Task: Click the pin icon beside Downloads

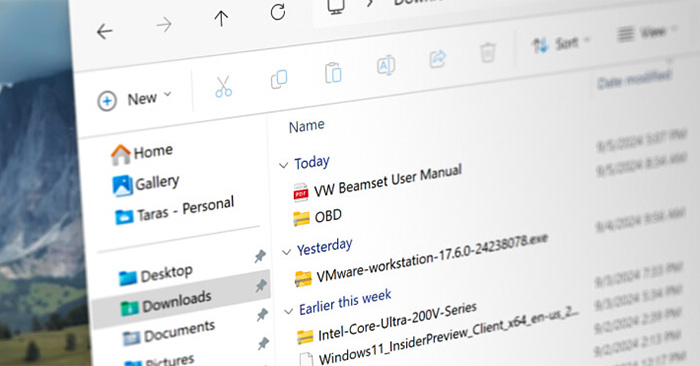Action: click(x=261, y=285)
